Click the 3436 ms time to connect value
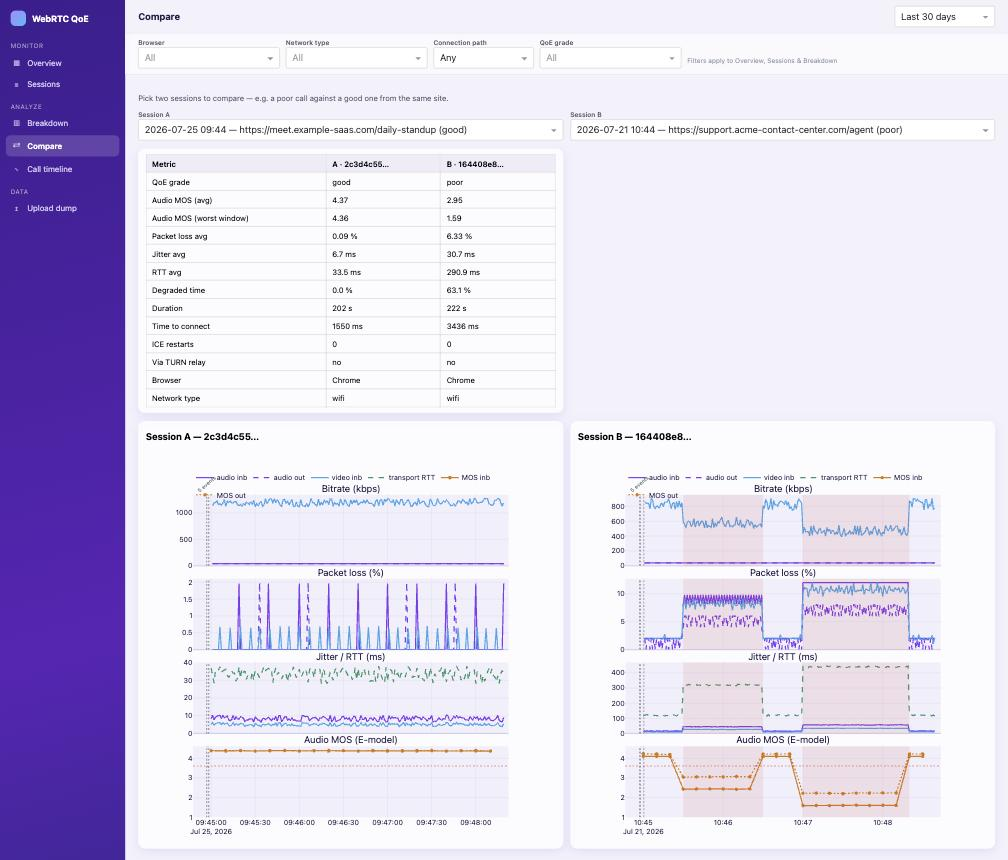The height and width of the screenshot is (860, 1008). [462, 326]
